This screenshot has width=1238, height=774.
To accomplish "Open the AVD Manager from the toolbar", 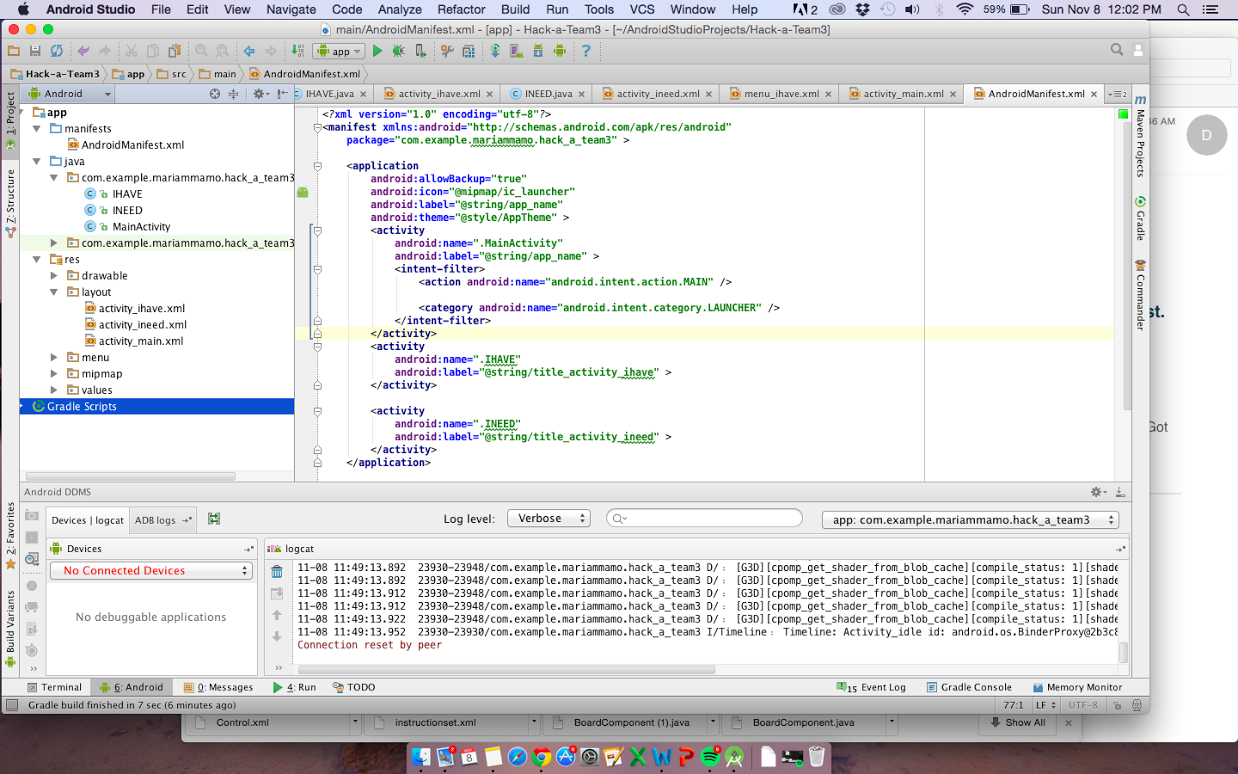I will [x=517, y=51].
